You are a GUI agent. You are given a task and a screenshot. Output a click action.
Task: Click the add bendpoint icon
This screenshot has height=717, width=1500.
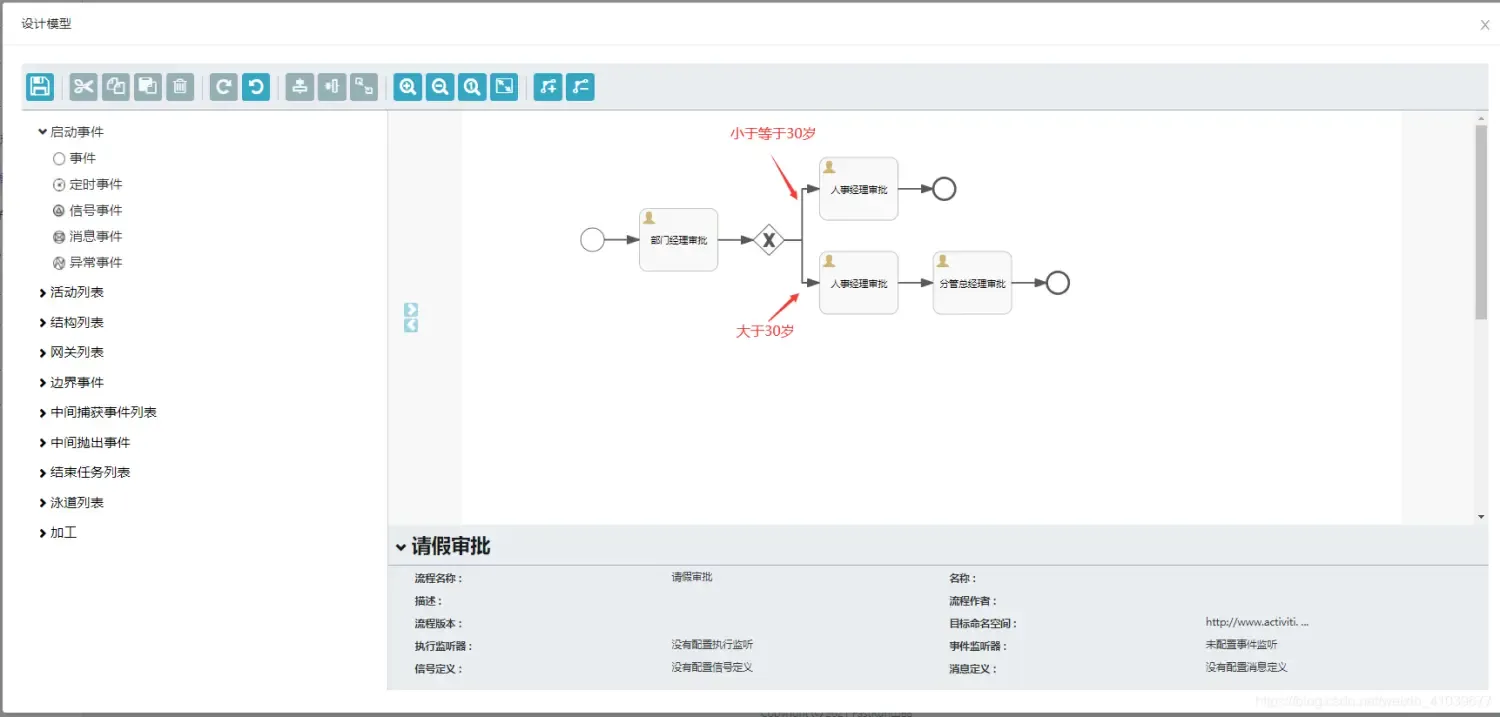click(x=547, y=87)
